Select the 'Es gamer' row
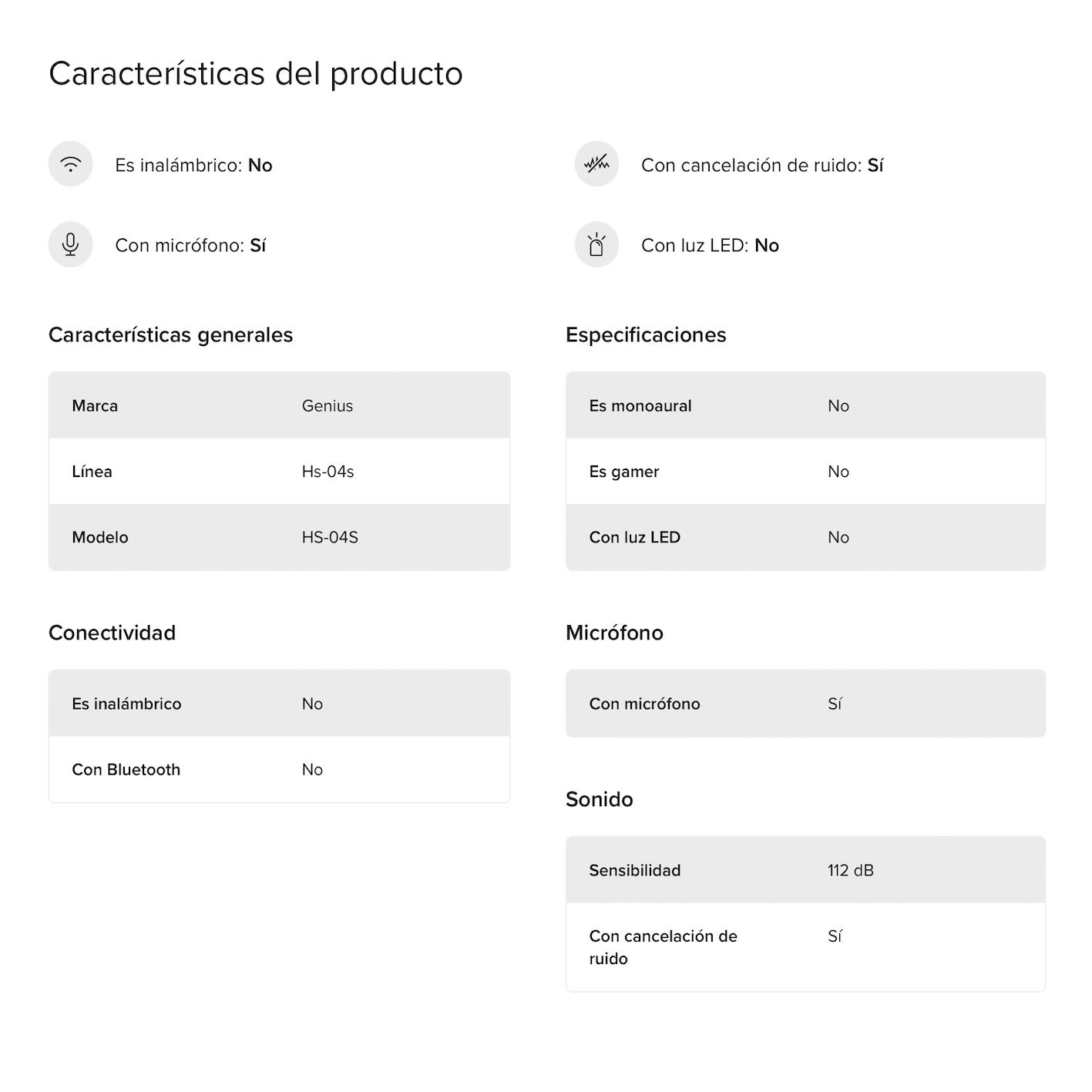The height and width of the screenshot is (1092, 1092). [805, 472]
